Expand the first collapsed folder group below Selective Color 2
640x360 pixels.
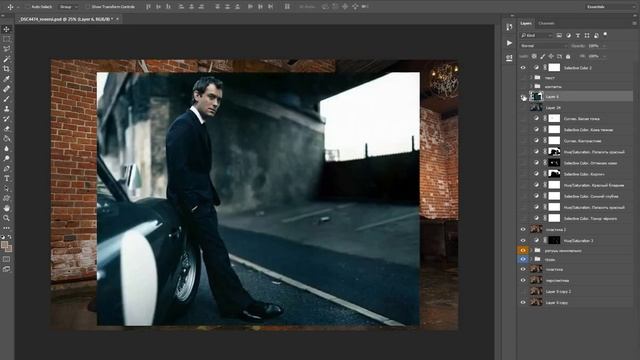(x=531, y=77)
